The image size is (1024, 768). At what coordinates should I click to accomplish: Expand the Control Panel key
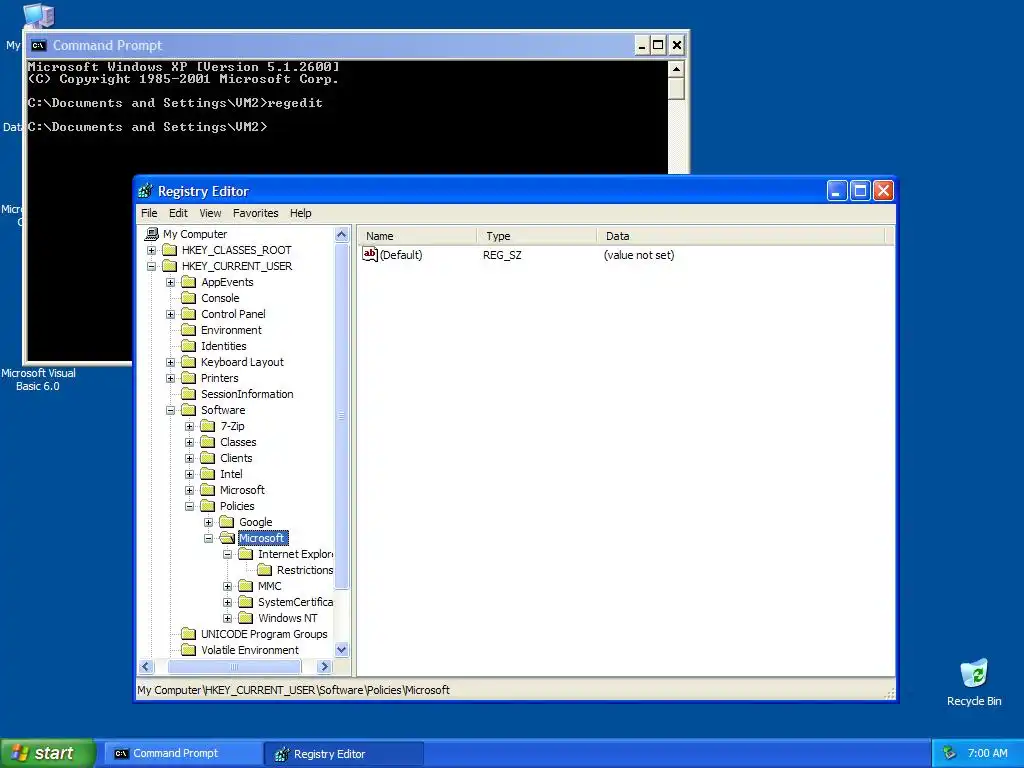click(170, 314)
